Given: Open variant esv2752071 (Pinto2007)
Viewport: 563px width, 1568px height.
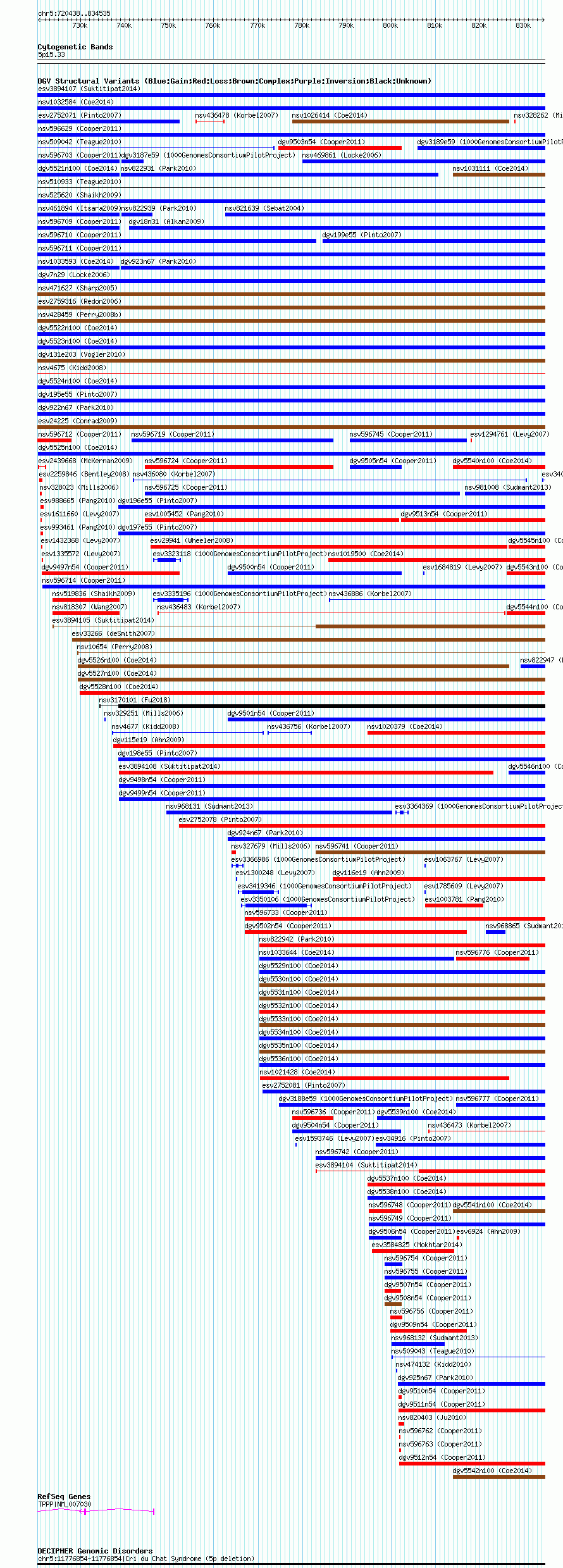Looking at the screenshot, I should pos(79,115).
